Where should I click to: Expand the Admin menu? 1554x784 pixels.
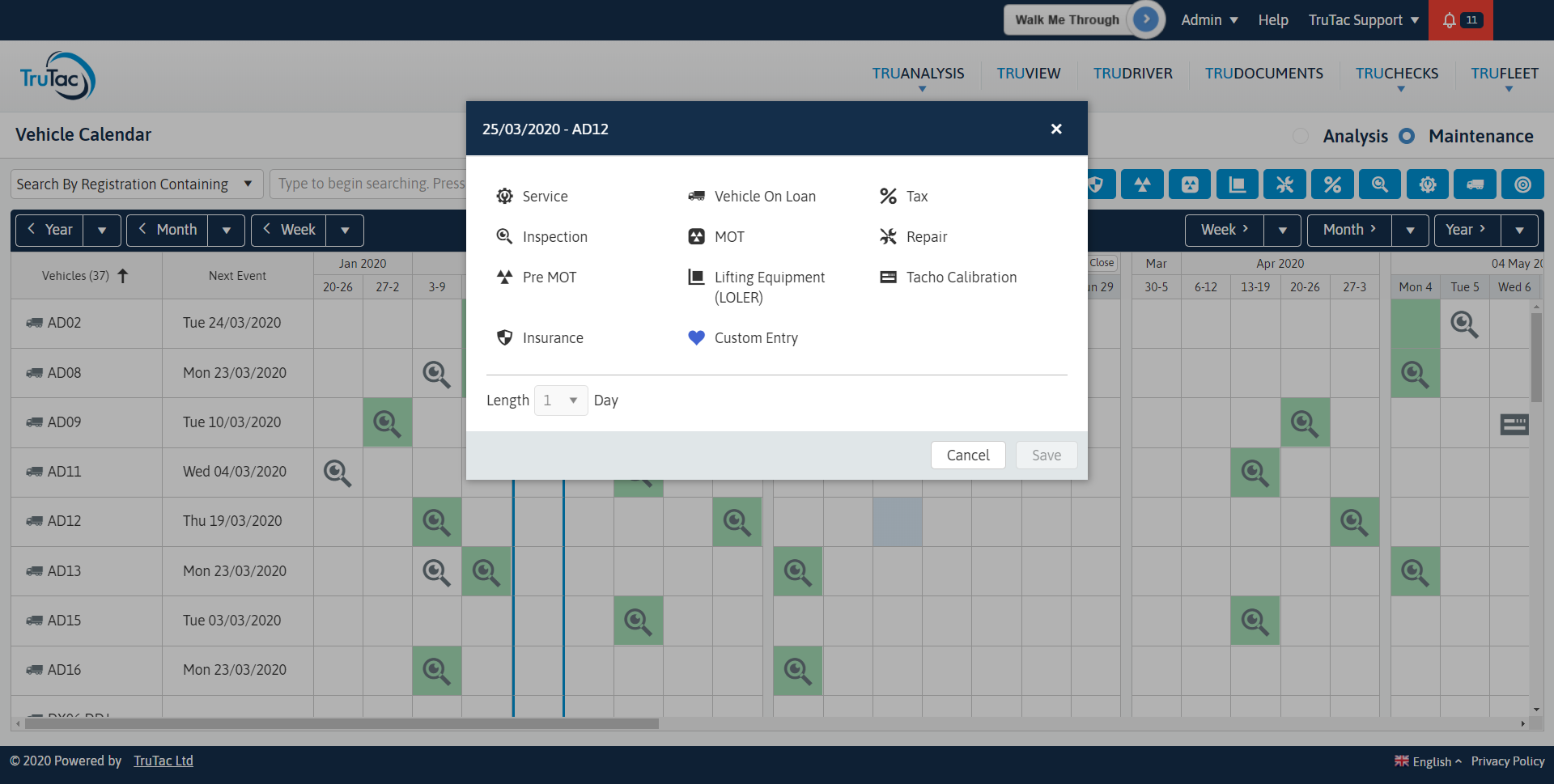(x=1209, y=20)
